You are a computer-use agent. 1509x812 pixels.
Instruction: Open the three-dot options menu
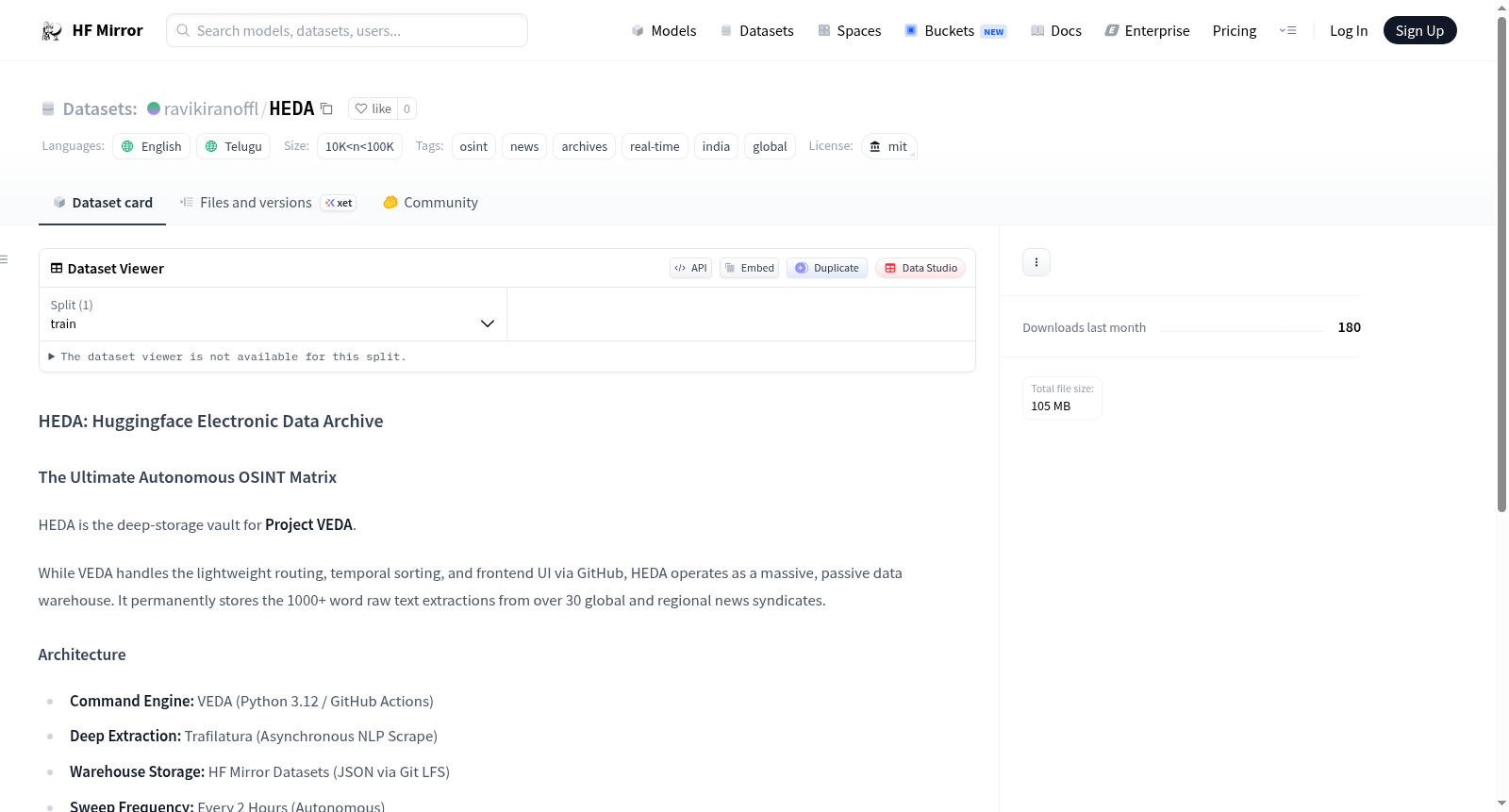click(x=1036, y=262)
